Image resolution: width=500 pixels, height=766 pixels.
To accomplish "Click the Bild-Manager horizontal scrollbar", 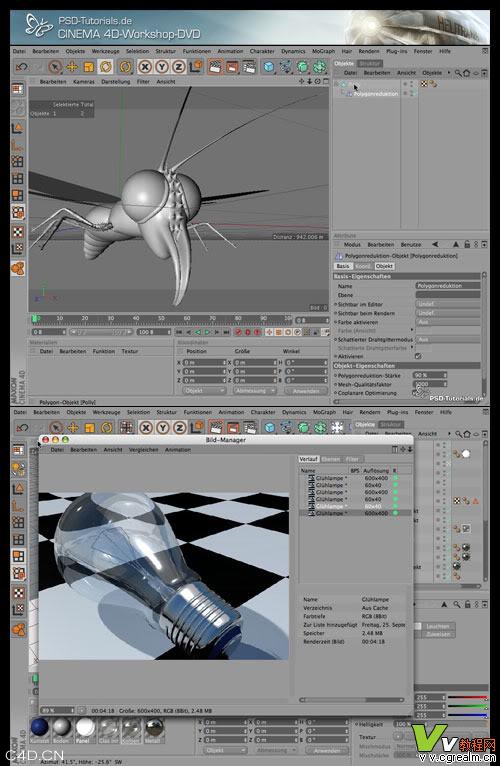I will coord(352,700).
